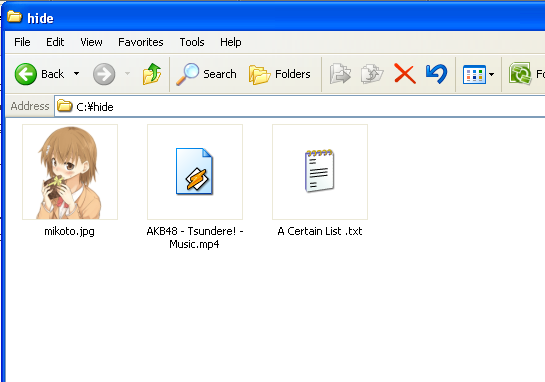Select the A Certain List notepad icon

(x=320, y=172)
